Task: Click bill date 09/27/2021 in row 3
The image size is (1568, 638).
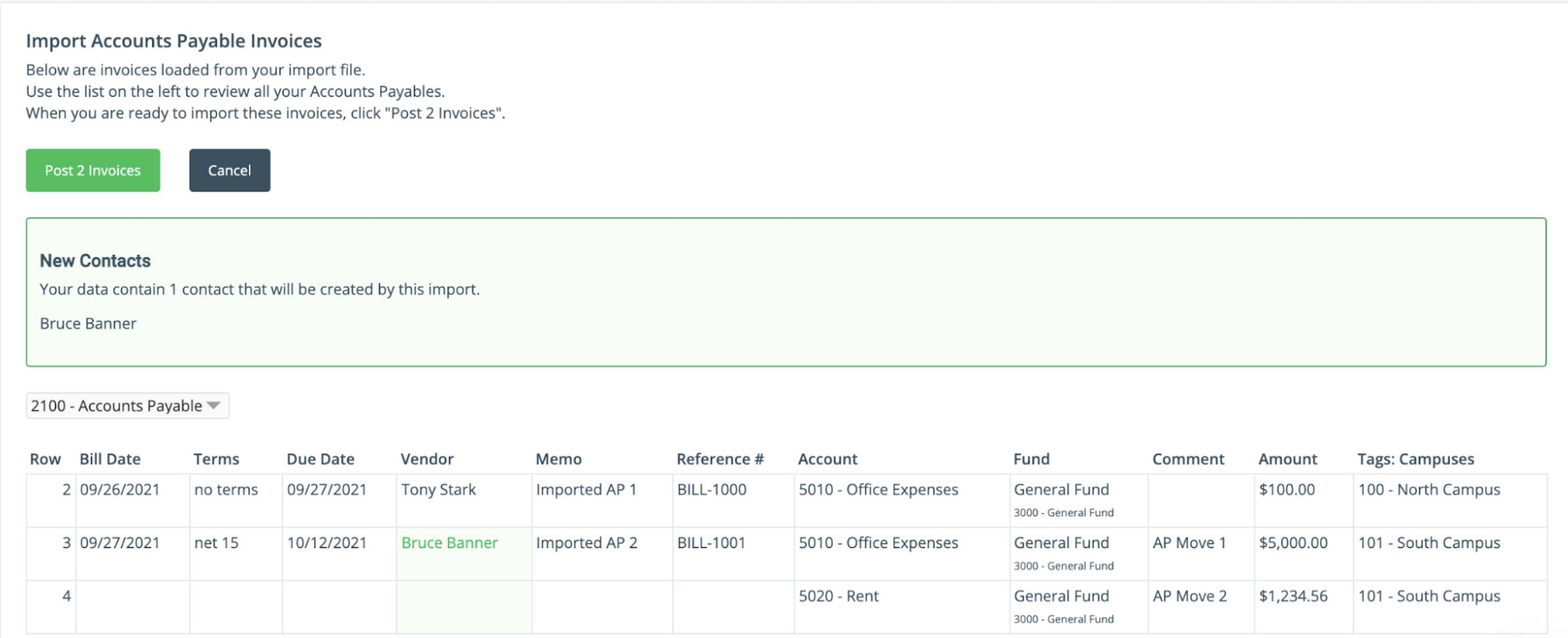Action: coord(120,542)
